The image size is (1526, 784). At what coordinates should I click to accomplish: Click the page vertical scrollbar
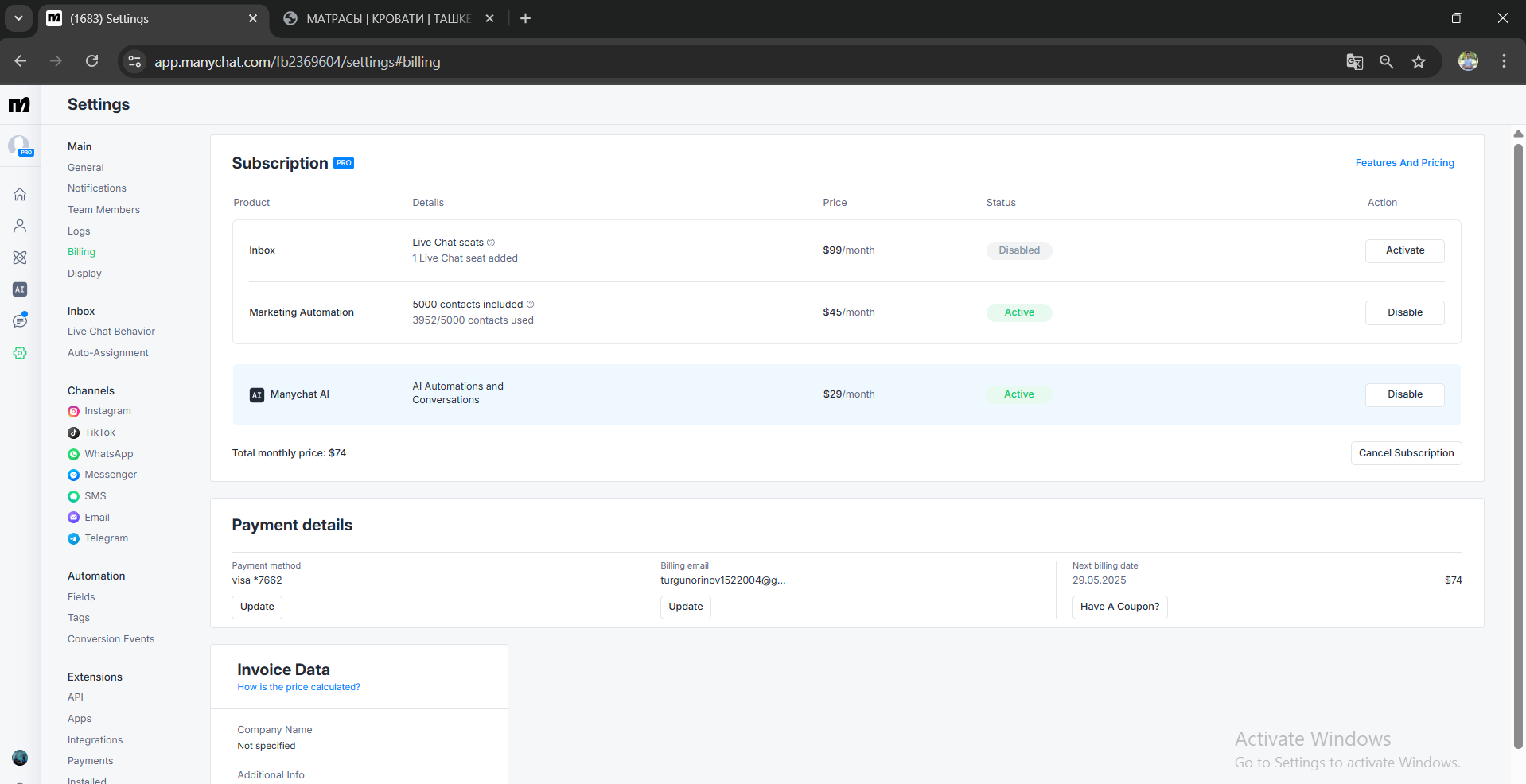(1517, 445)
